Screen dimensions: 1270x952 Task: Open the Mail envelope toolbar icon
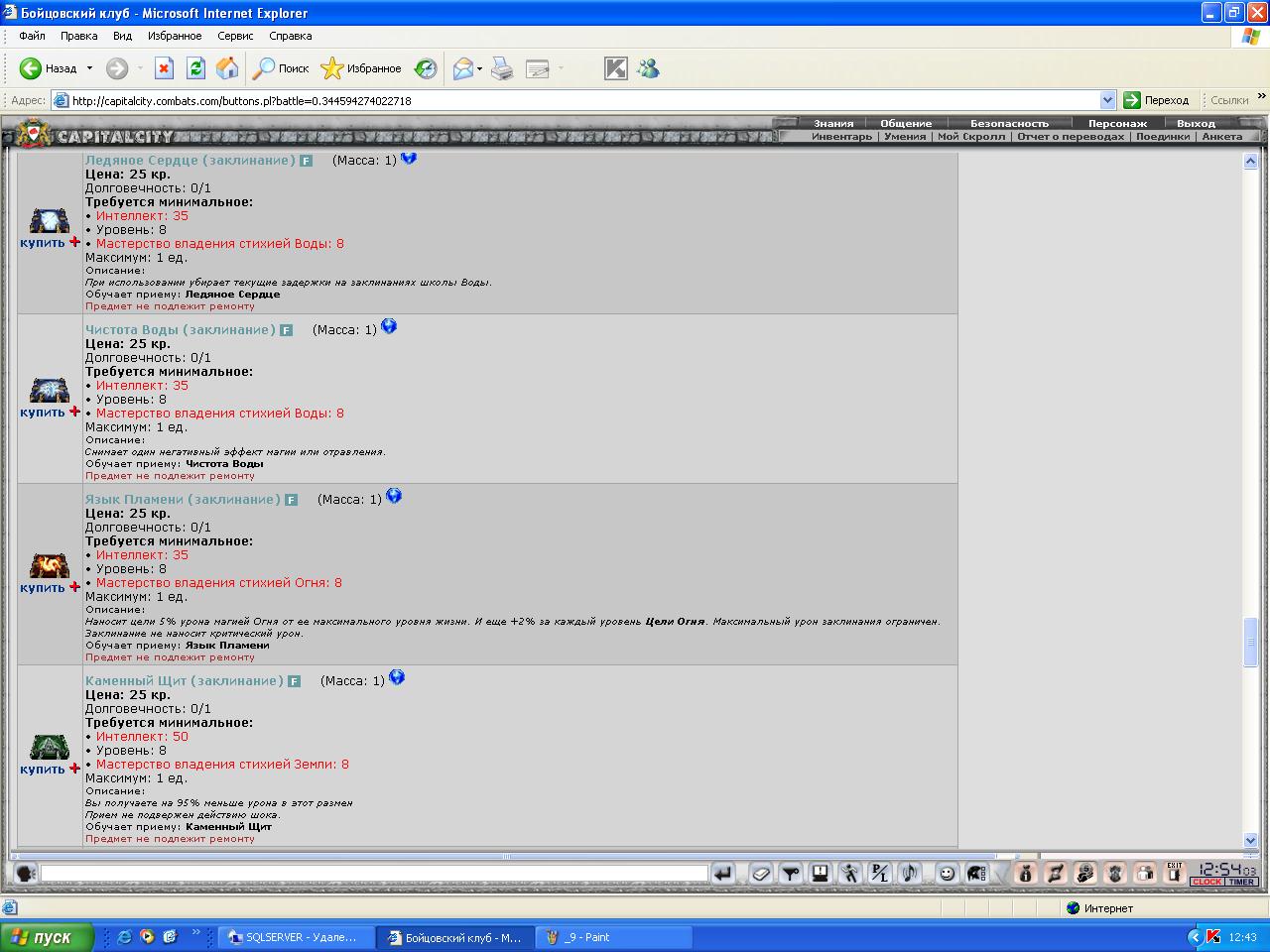tap(463, 68)
